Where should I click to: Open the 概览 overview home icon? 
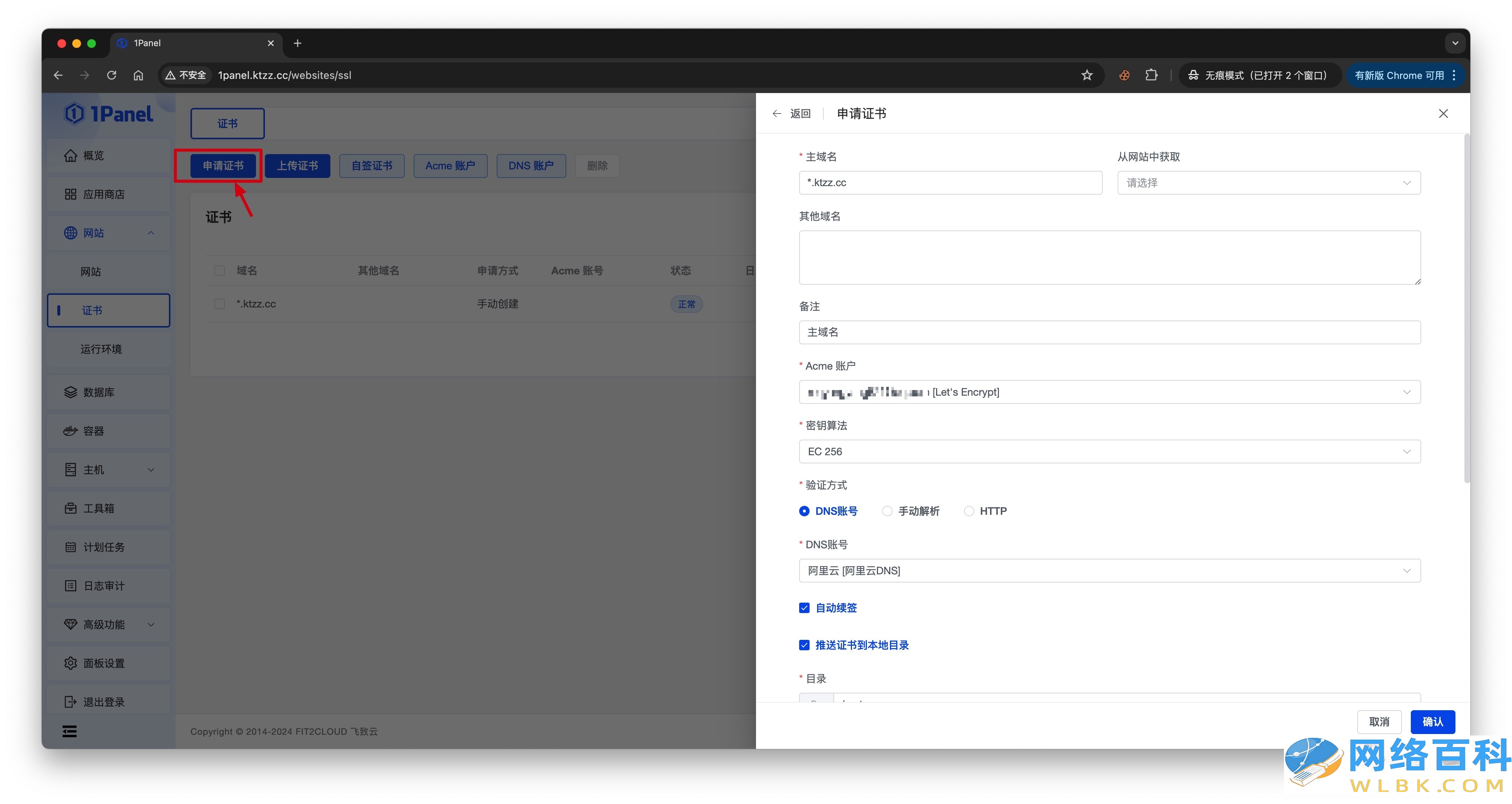coord(70,156)
